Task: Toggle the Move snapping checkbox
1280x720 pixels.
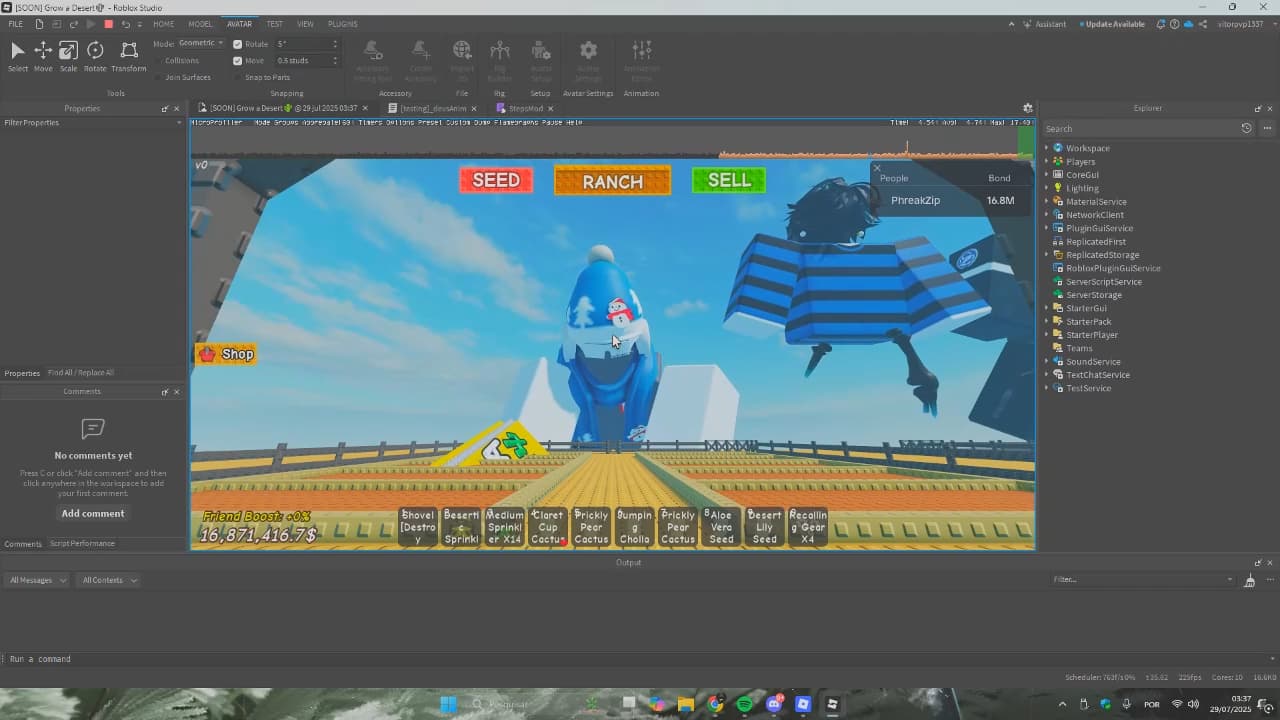Action: (238, 61)
